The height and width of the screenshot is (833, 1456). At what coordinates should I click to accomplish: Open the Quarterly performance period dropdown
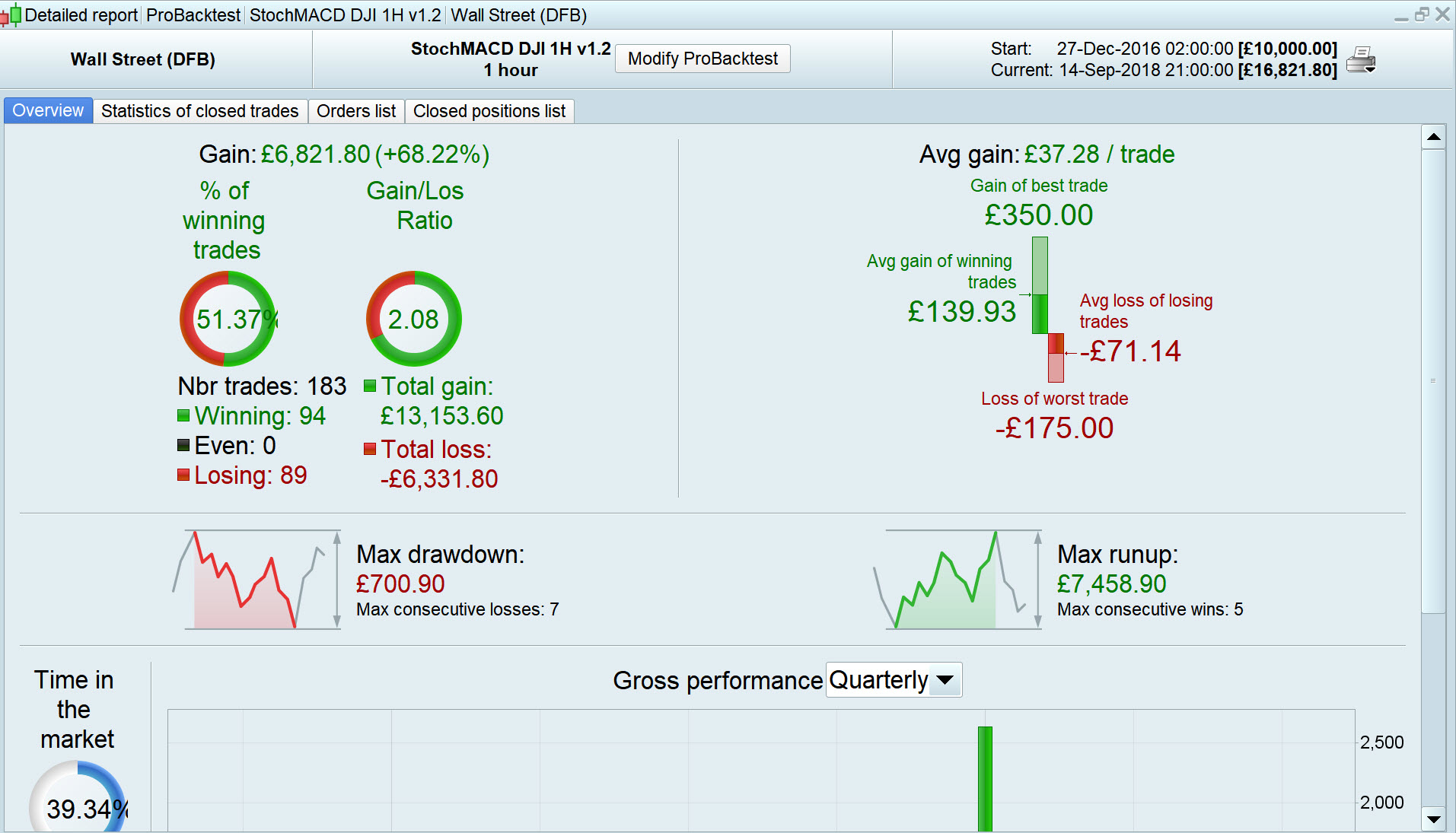pyautogui.click(x=894, y=680)
